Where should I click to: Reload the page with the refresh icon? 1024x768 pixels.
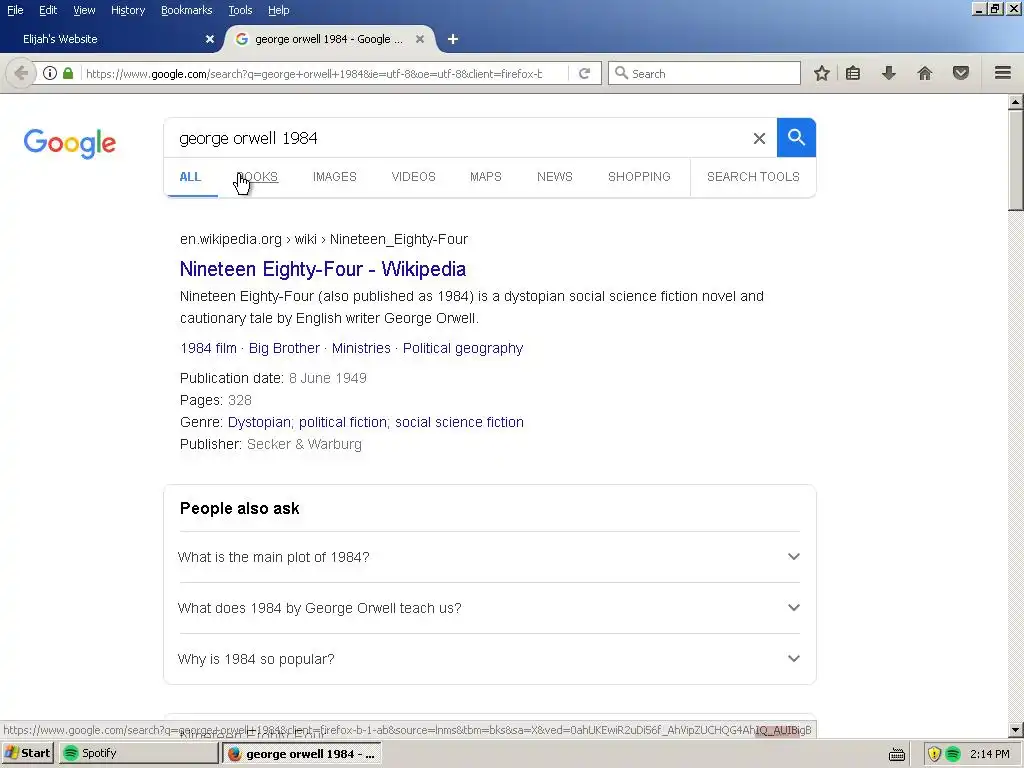584,74
